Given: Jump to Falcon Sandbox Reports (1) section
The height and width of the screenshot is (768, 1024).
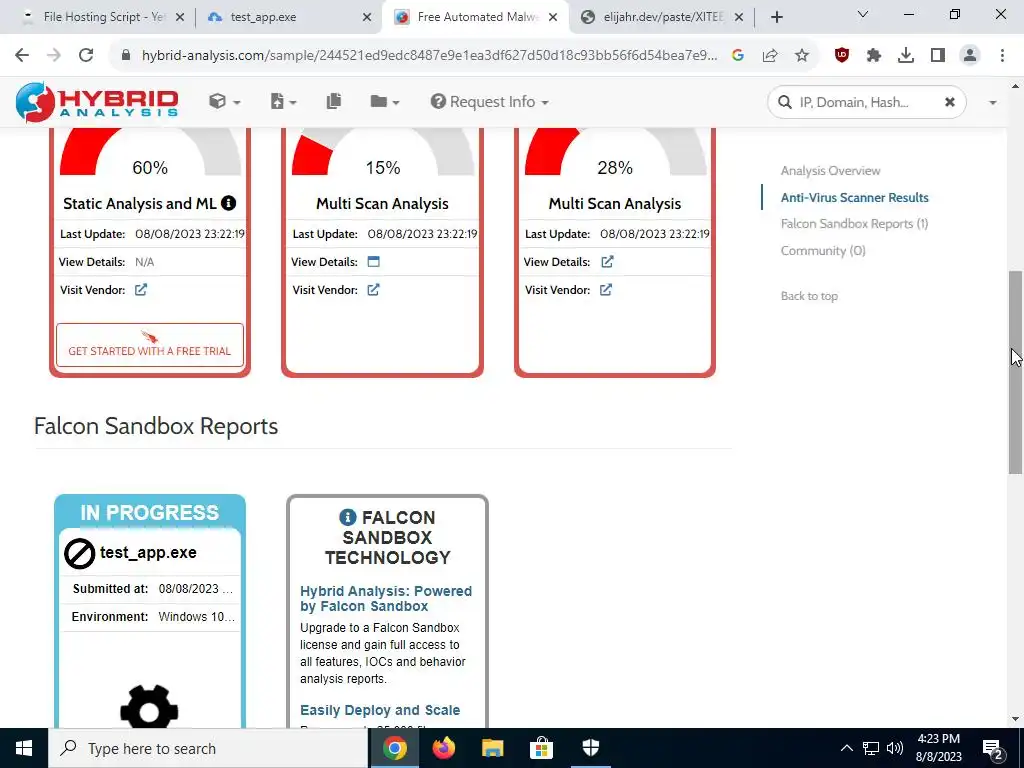Looking at the screenshot, I should 854,224.
